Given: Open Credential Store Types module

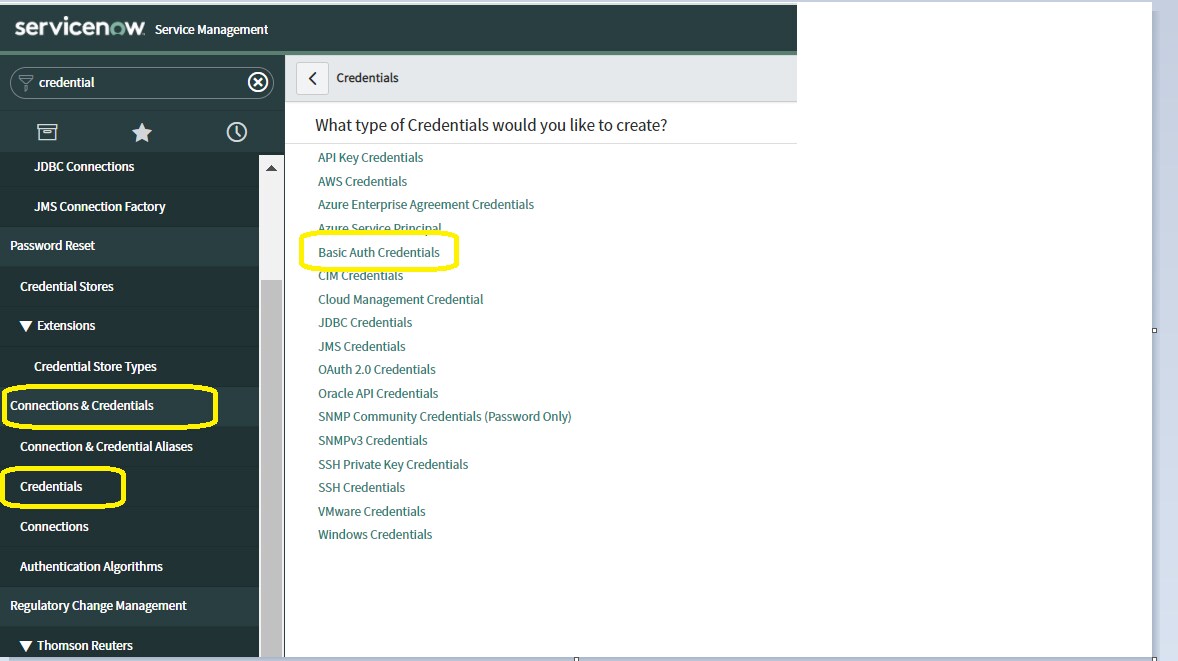Looking at the screenshot, I should (95, 367).
